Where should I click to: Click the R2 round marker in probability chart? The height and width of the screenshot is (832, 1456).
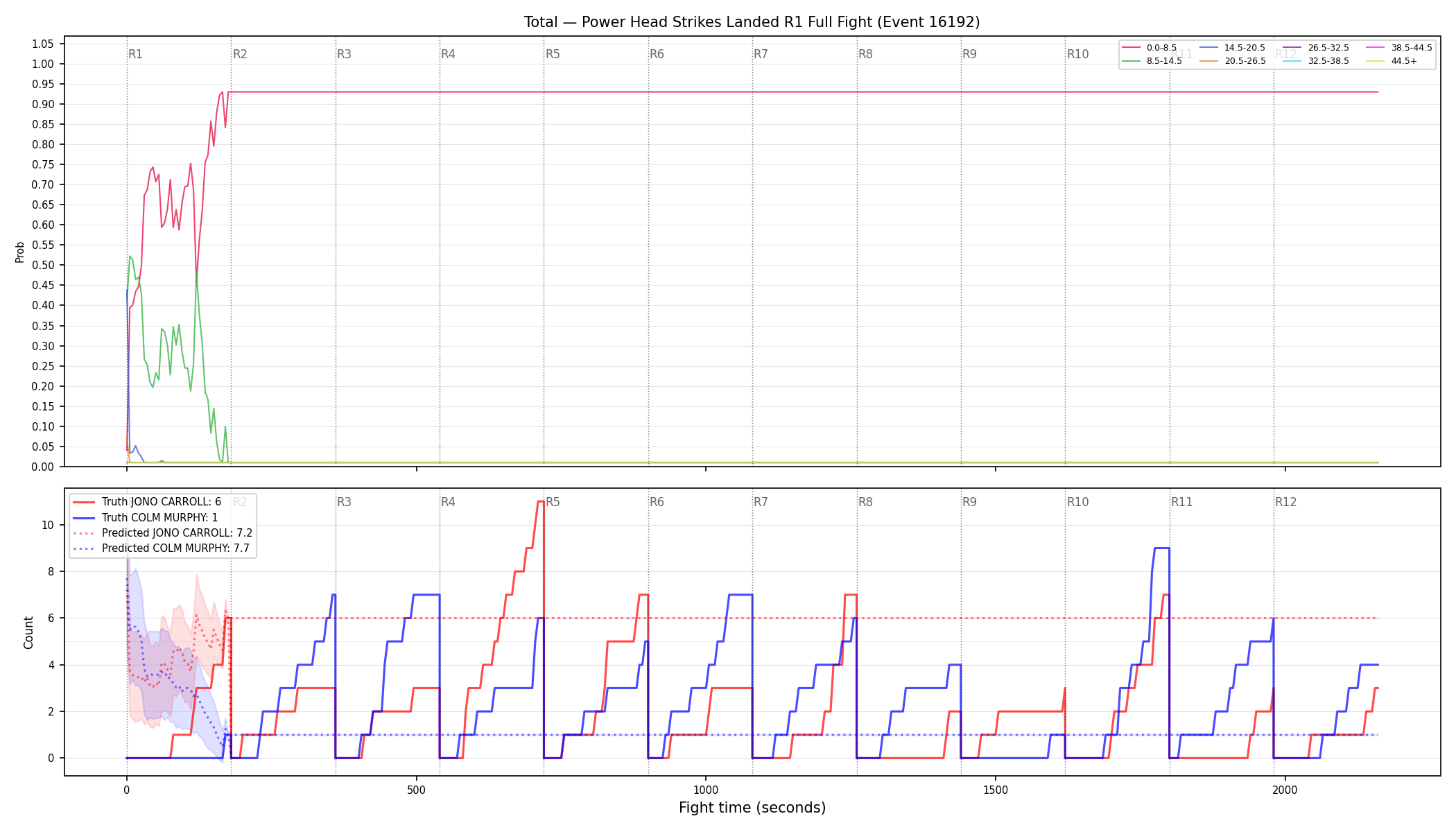click(240, 54)
